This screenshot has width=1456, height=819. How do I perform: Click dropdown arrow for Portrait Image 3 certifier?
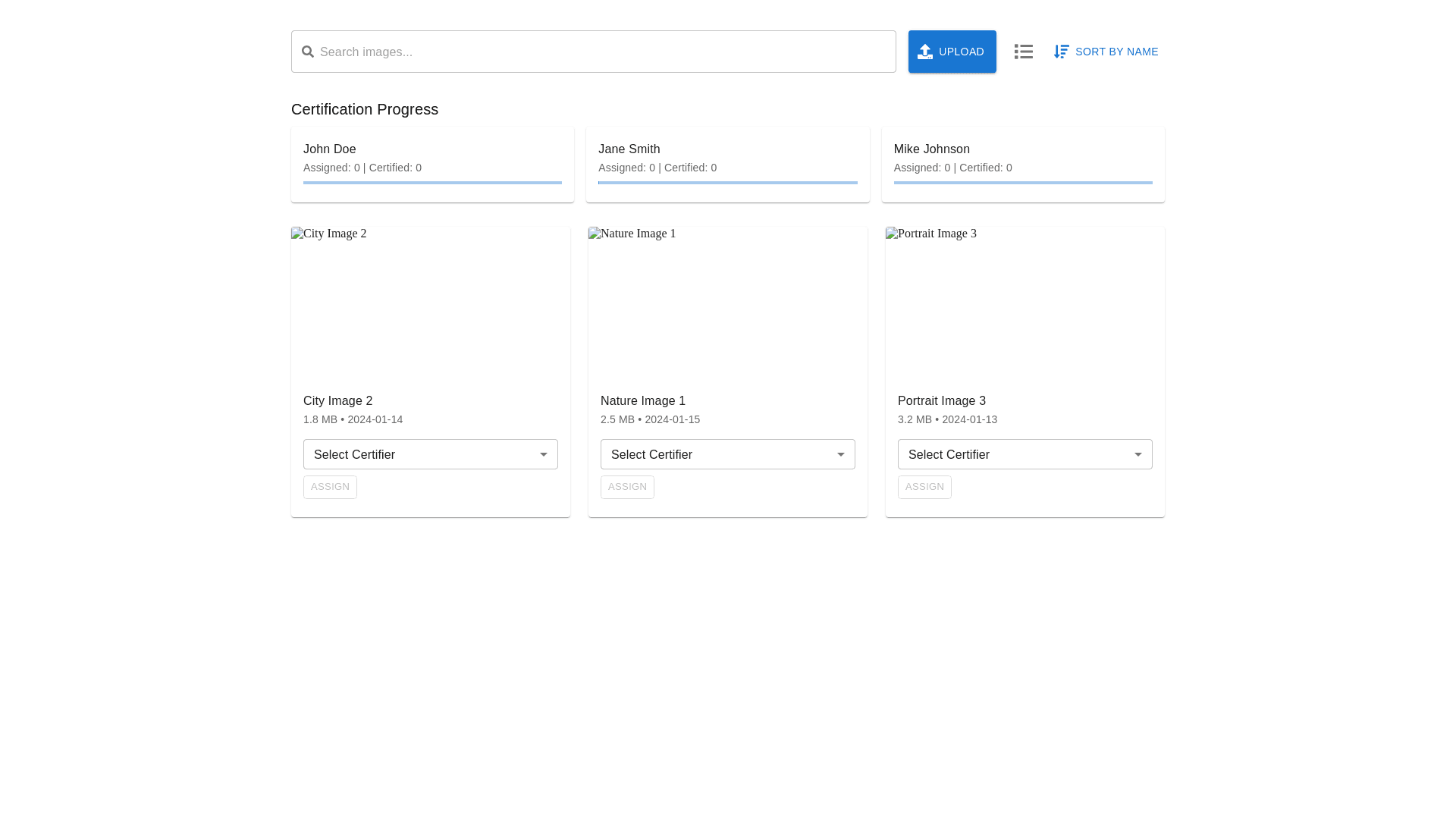1137,454
